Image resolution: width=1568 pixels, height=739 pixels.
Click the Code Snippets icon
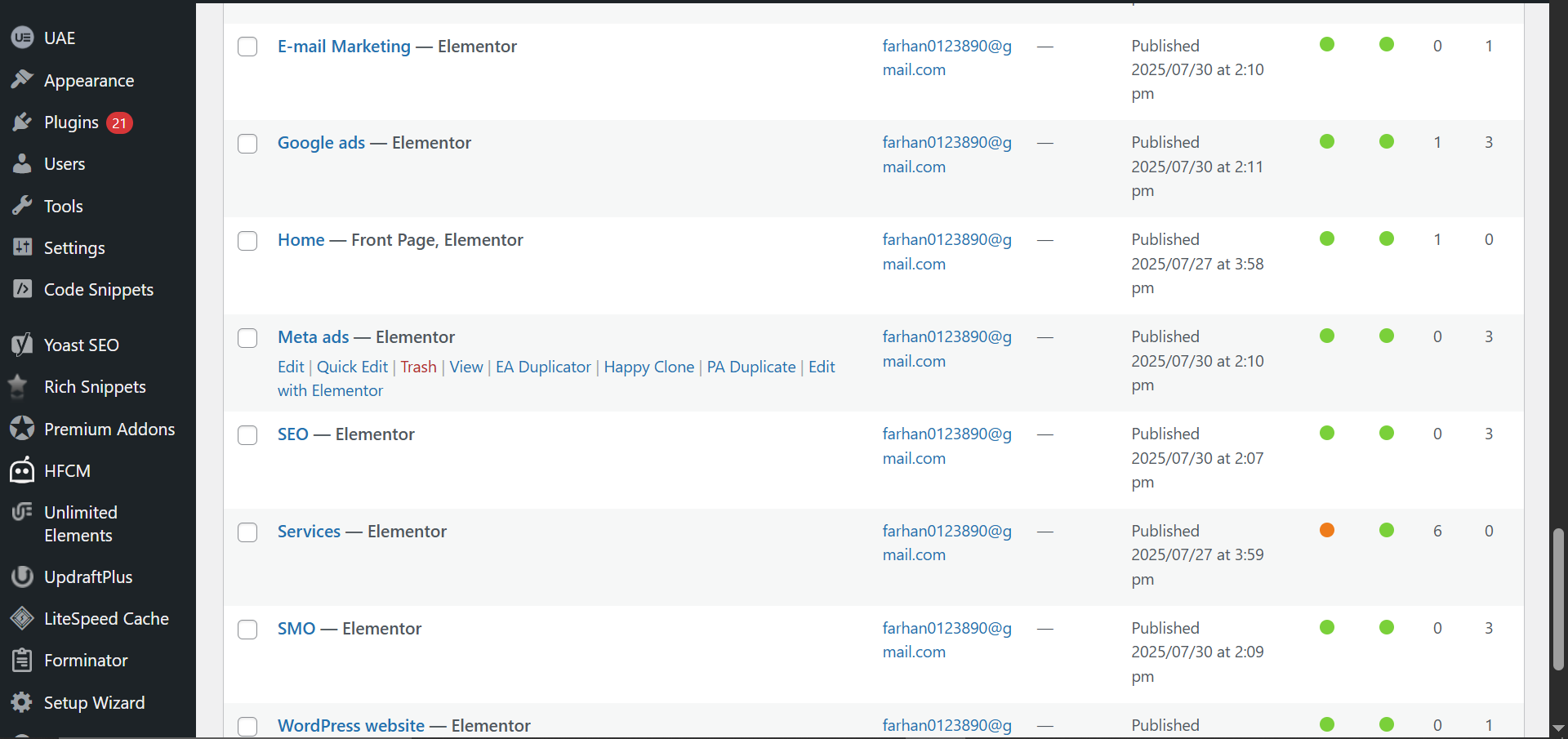click(22, 289)
